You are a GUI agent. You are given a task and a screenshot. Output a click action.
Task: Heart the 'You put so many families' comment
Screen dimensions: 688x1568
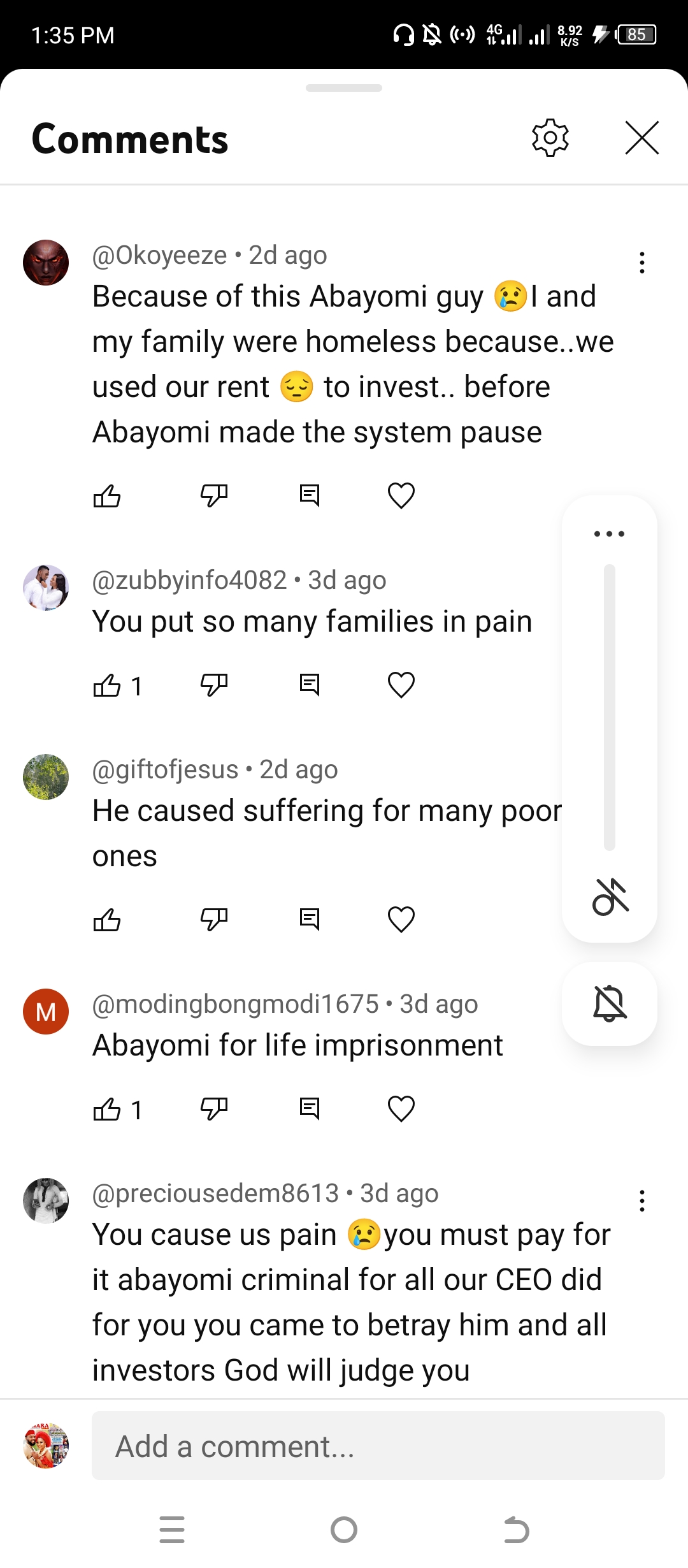(401, 685)
